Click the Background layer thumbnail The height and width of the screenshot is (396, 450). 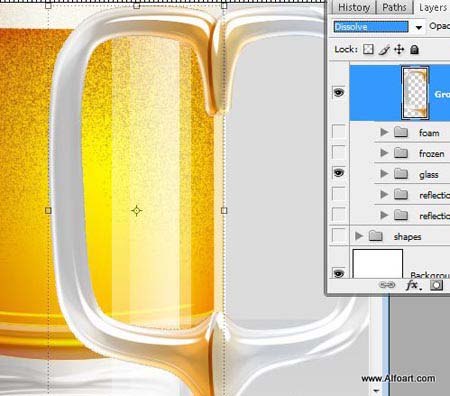378,264
